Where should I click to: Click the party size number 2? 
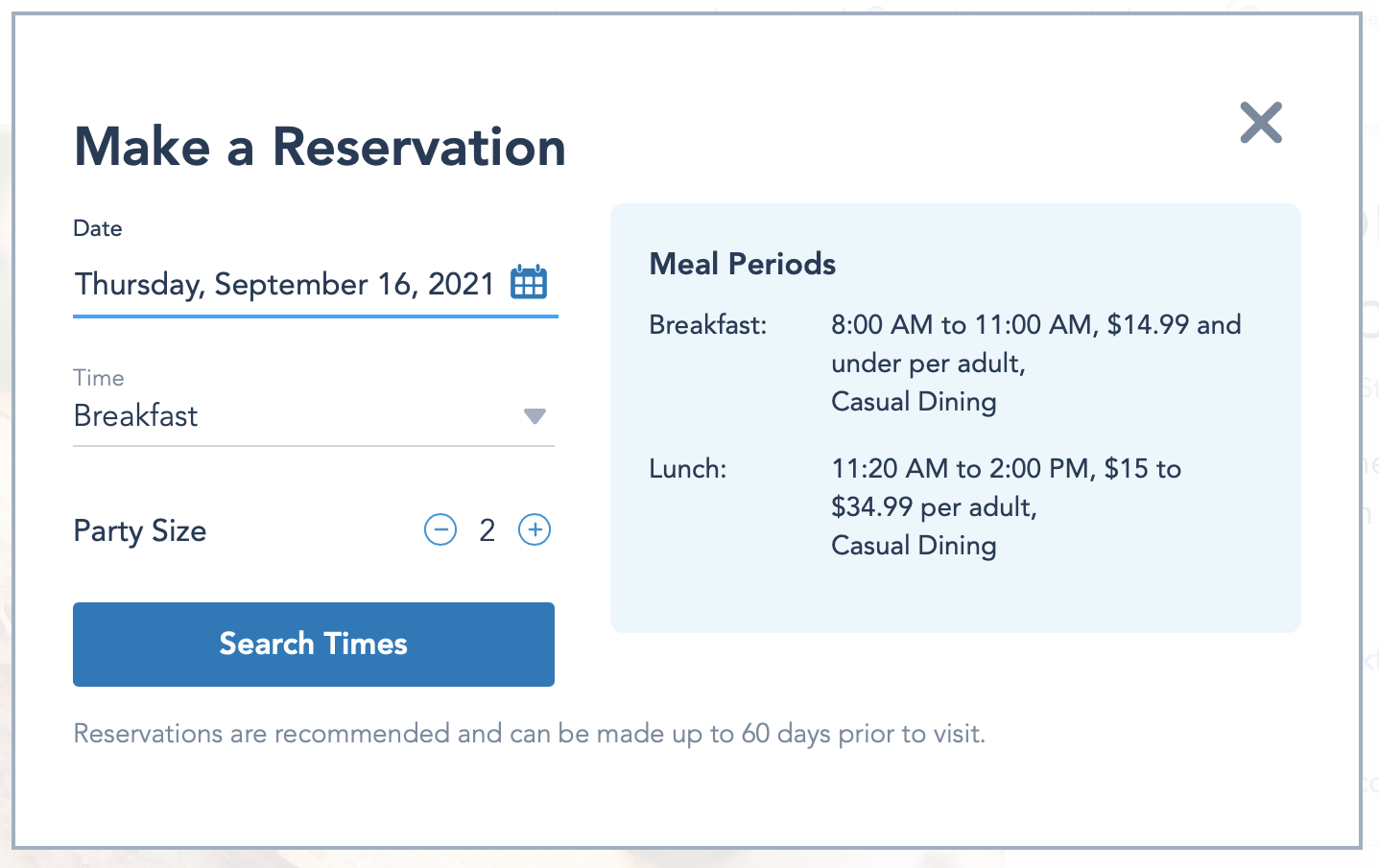[x=487, y=530]
